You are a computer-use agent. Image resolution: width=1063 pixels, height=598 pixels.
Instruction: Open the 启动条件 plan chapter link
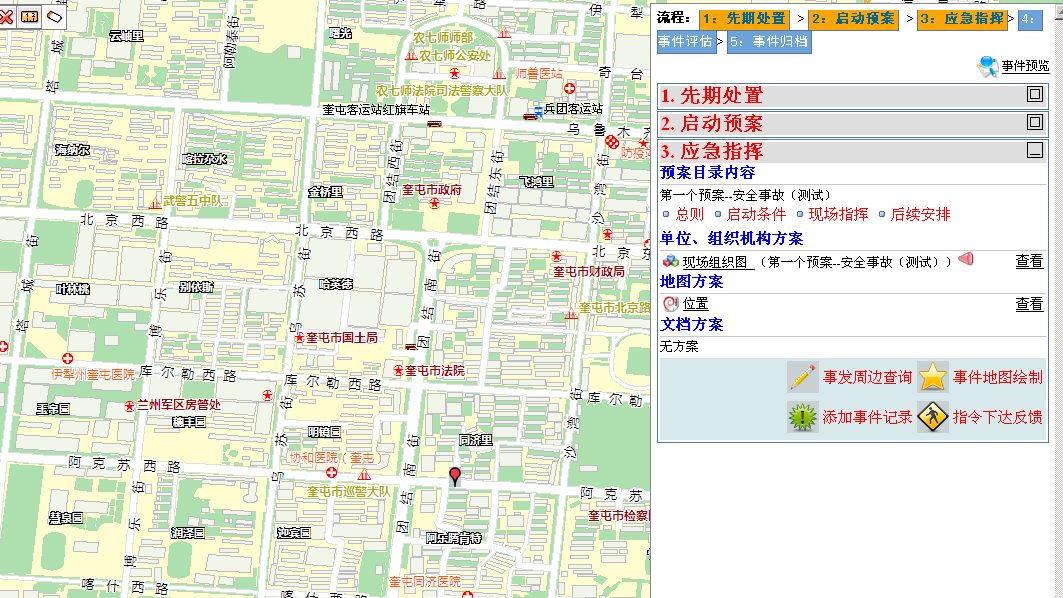pos(756,214)
